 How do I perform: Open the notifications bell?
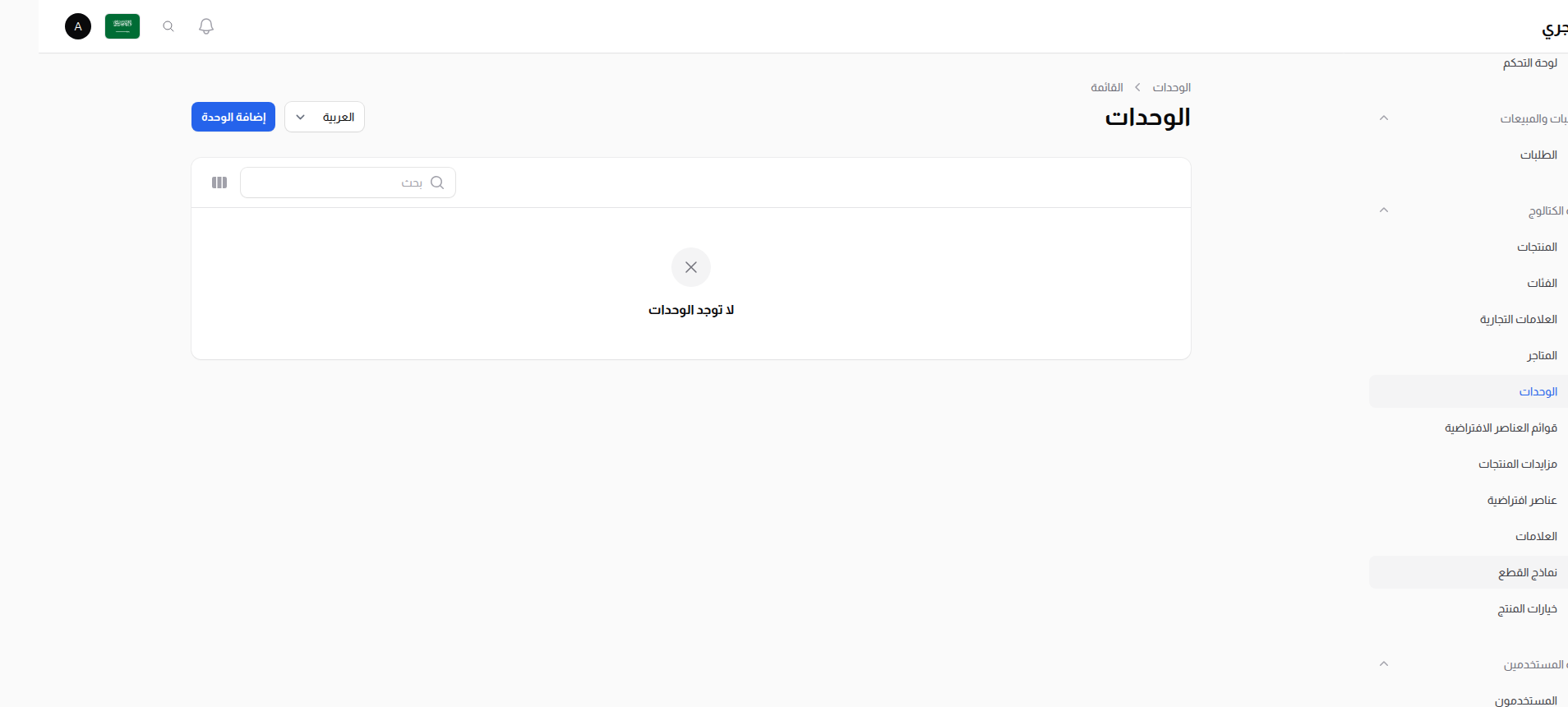205,26
